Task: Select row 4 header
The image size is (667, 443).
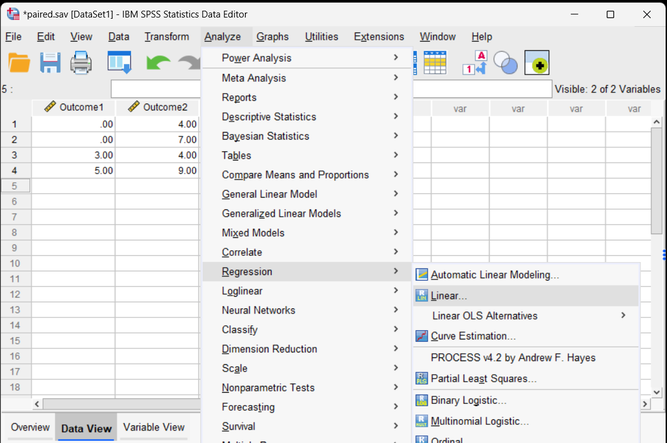Action: click(15, 171)
